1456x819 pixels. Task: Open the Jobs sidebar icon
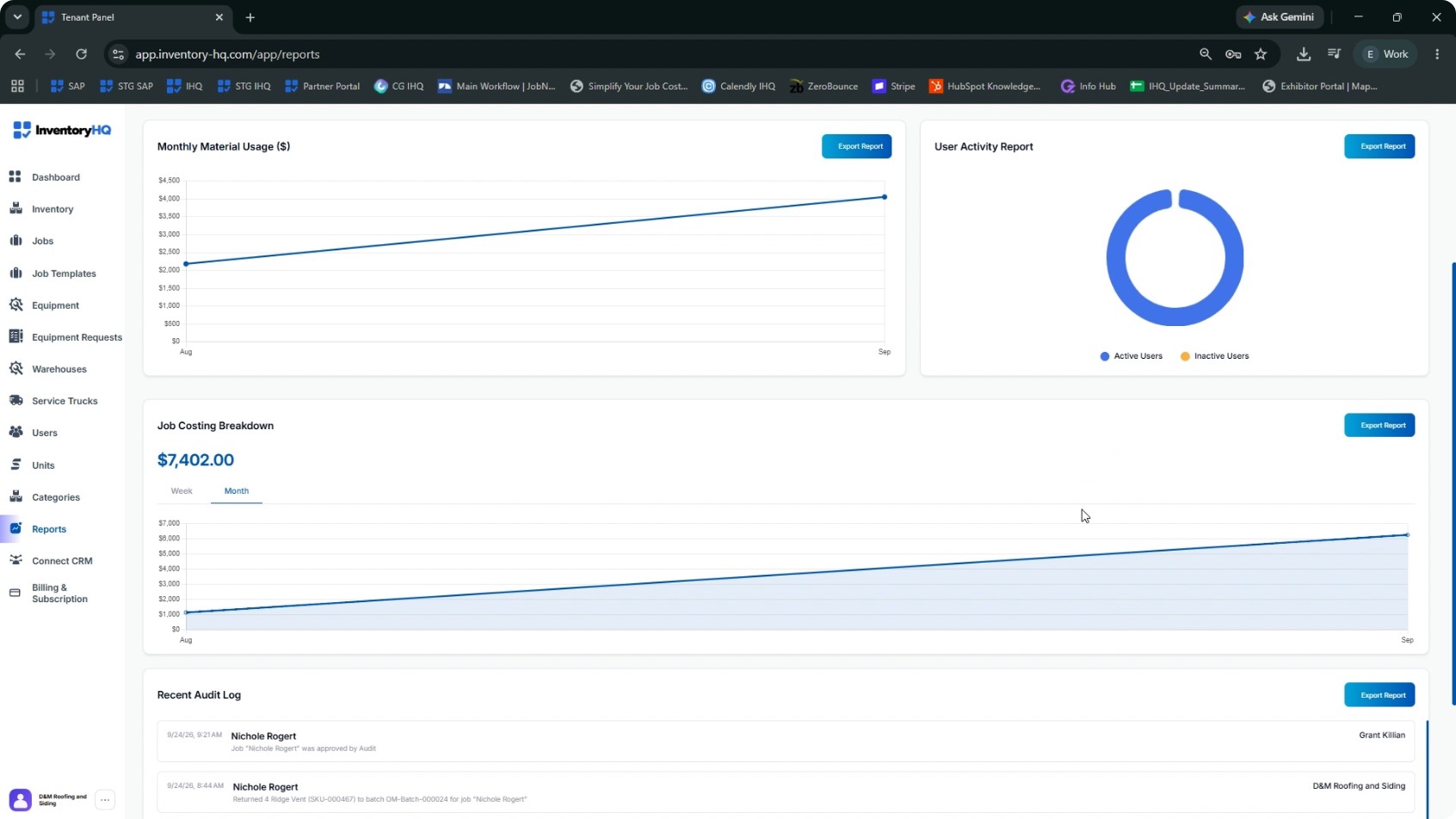click(x=15, y=241)
